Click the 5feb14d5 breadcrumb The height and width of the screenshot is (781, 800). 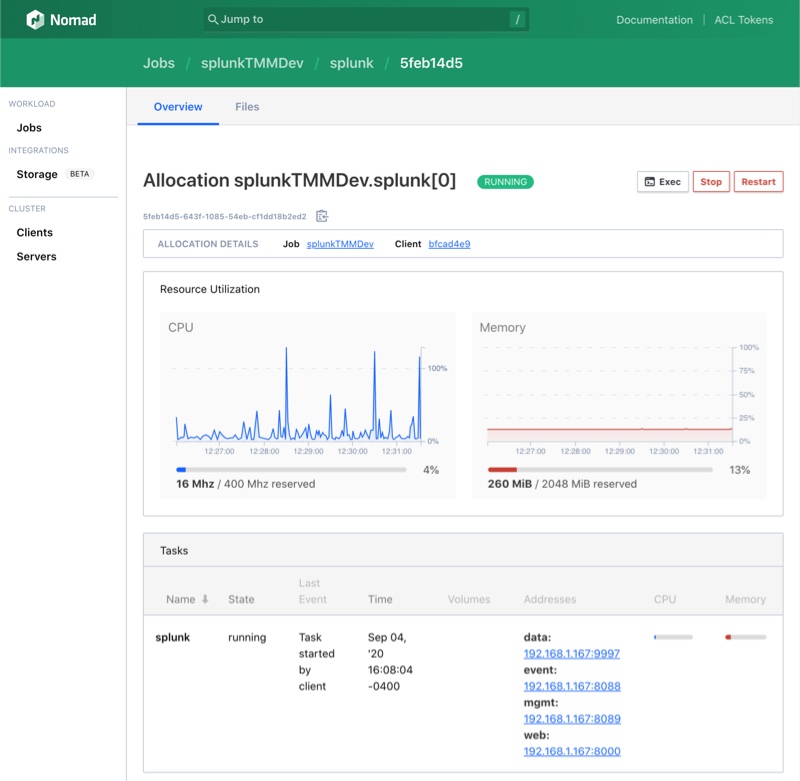431,63
